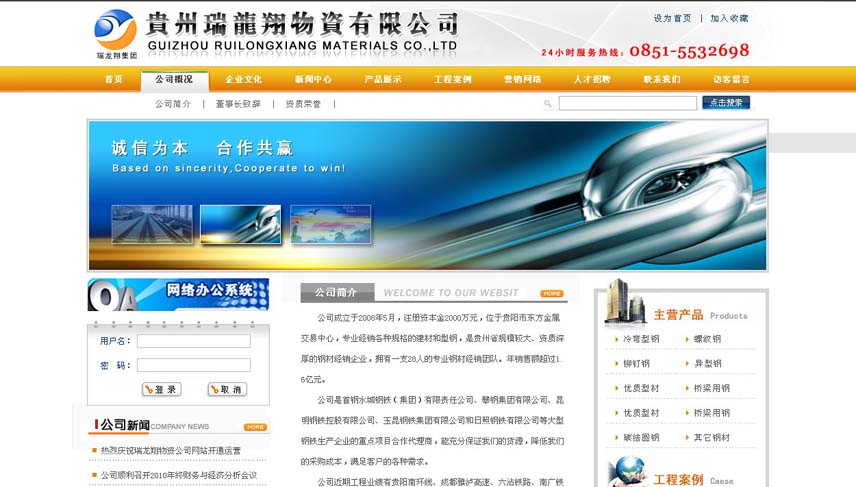Click the 登录 button
The image size is (856, 487).
162,389
